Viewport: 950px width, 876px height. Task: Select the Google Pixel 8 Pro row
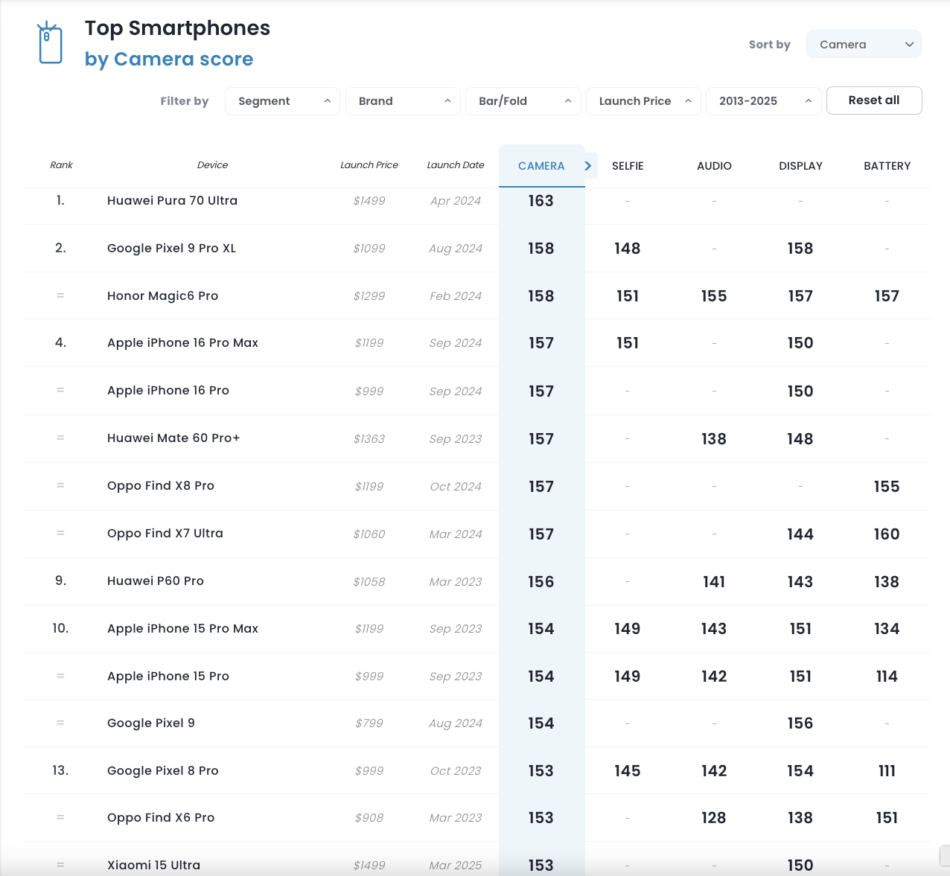(476, 771)
